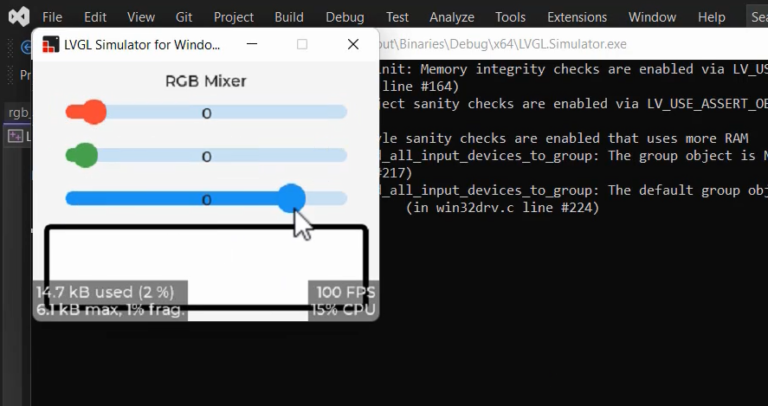Open the Window menu
This screenshot has height=406, width=768.
652,17
